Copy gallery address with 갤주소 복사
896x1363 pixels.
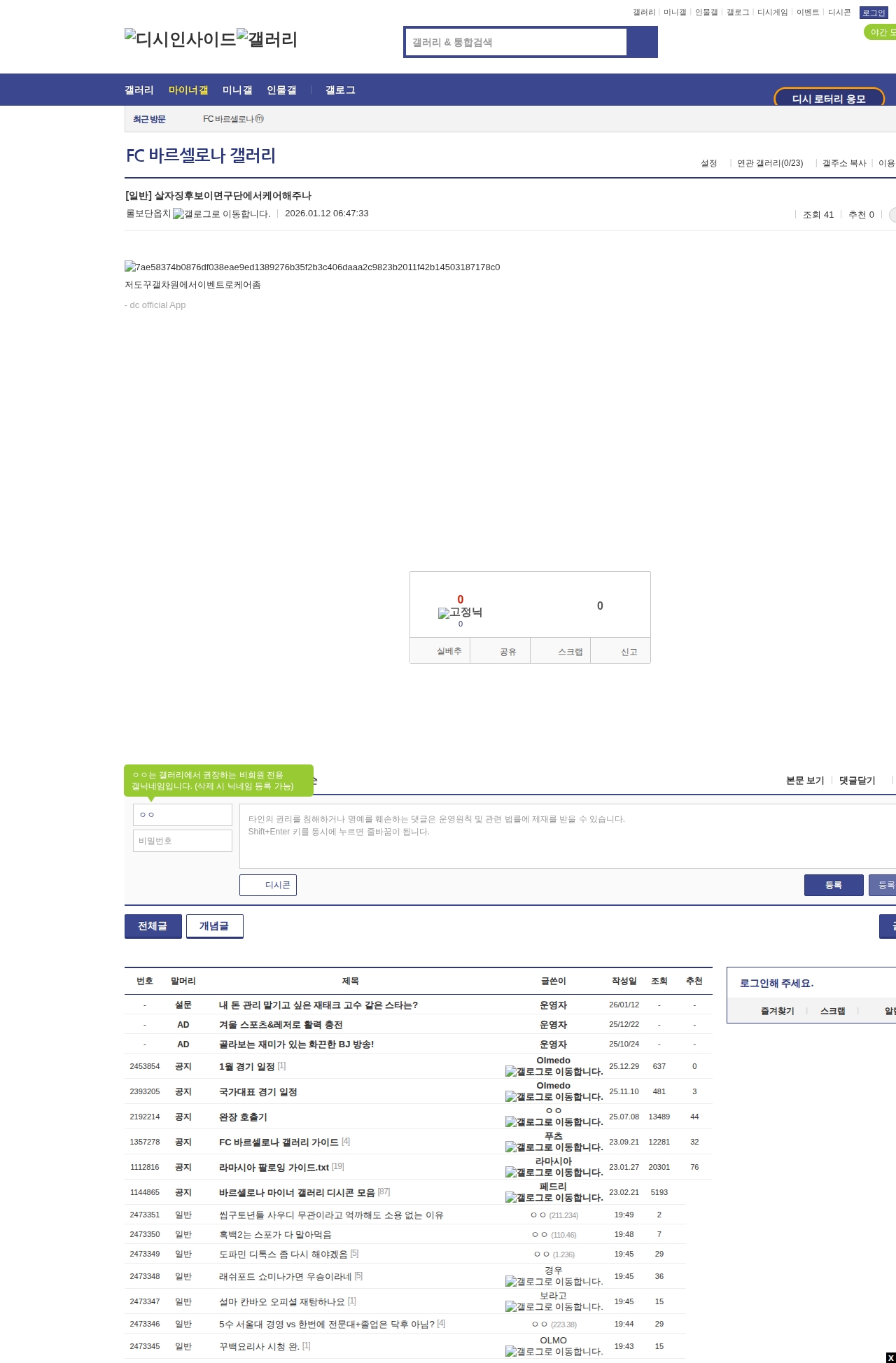pos(844,163)
